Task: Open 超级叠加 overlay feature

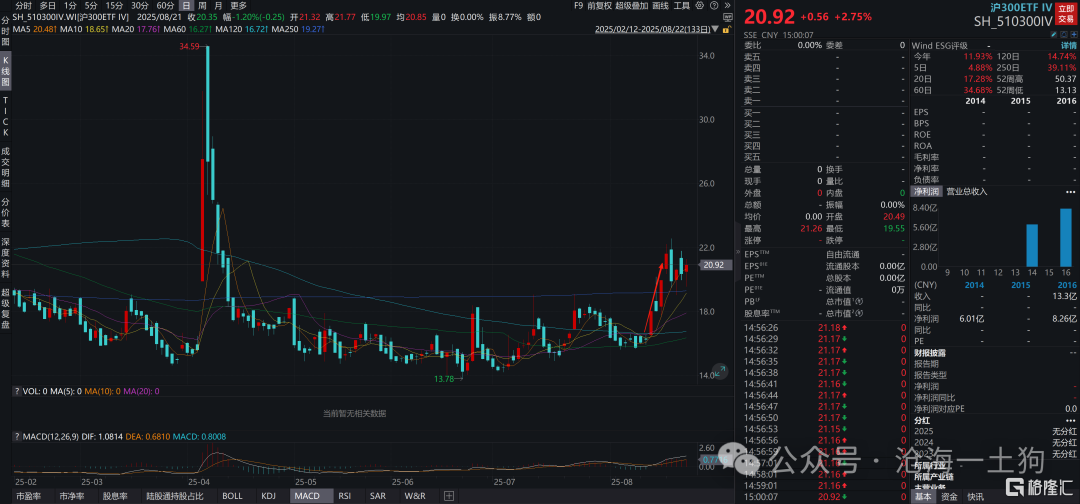Action: tap(632, 6)
